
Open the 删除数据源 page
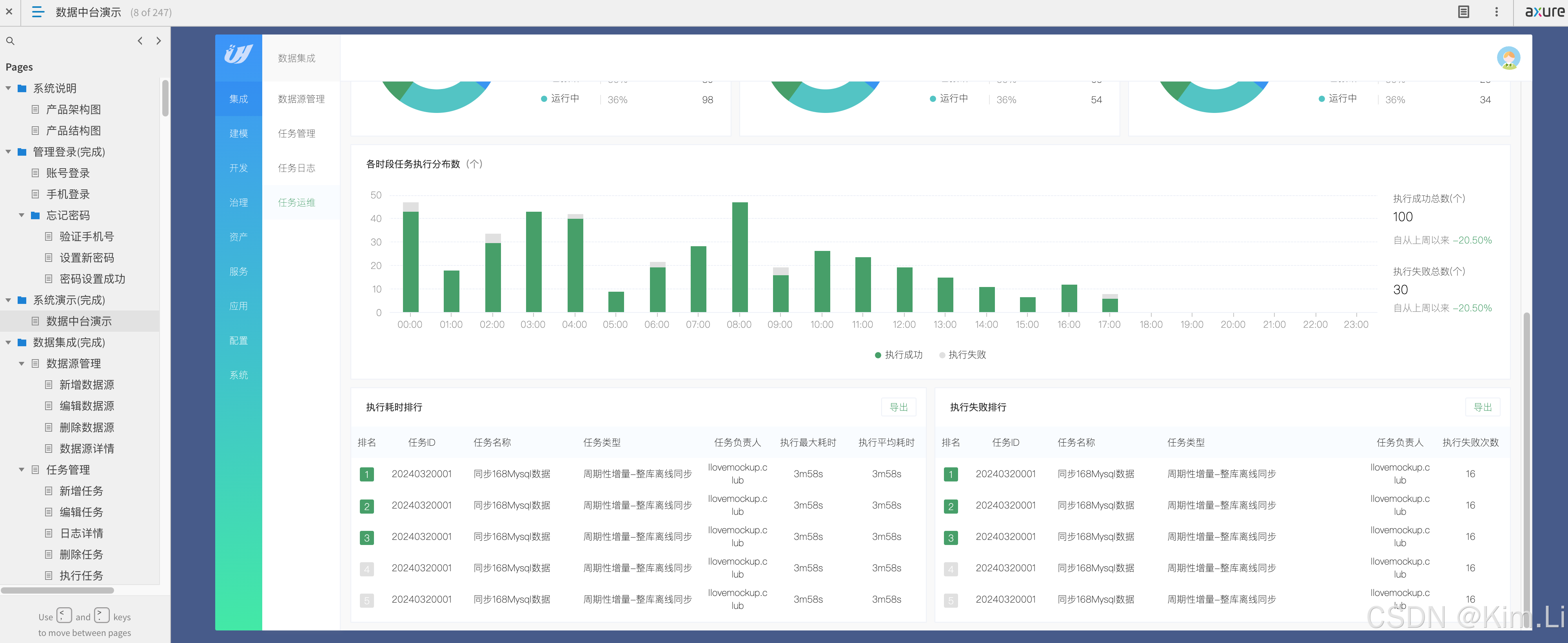(x=86, y=427)
